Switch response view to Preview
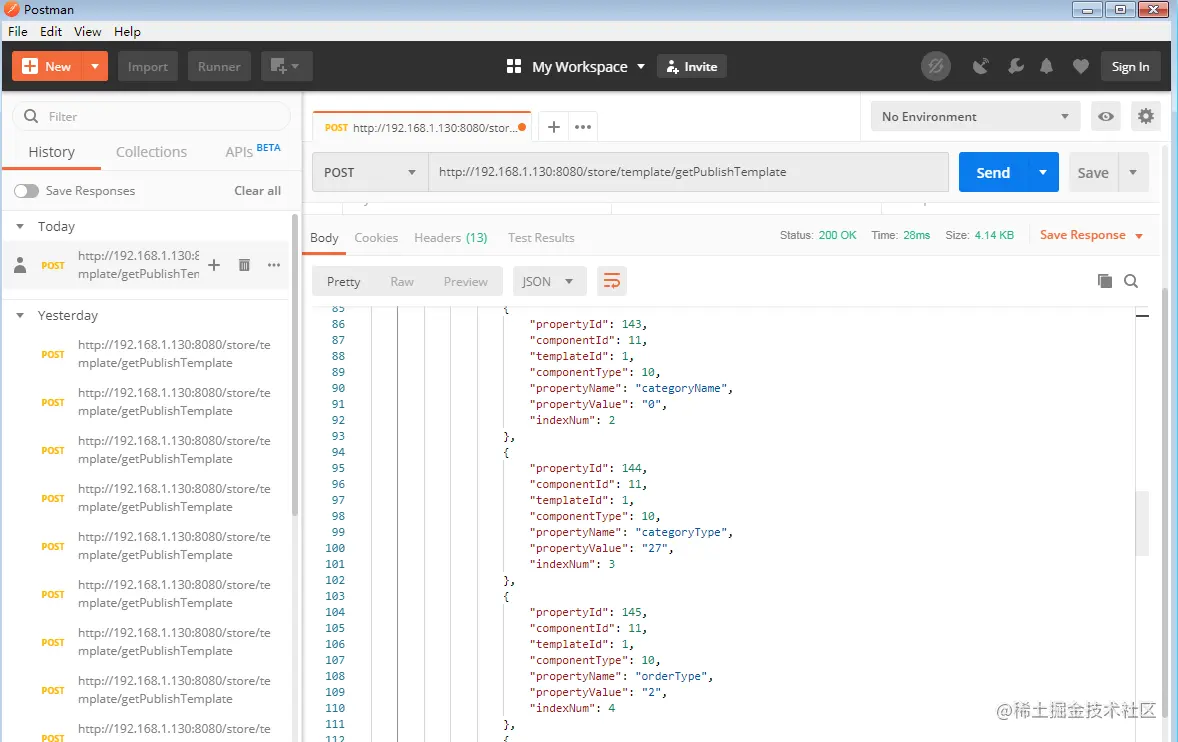The height and width of the screenshot is (742, 1178). (x=465, y=282)
